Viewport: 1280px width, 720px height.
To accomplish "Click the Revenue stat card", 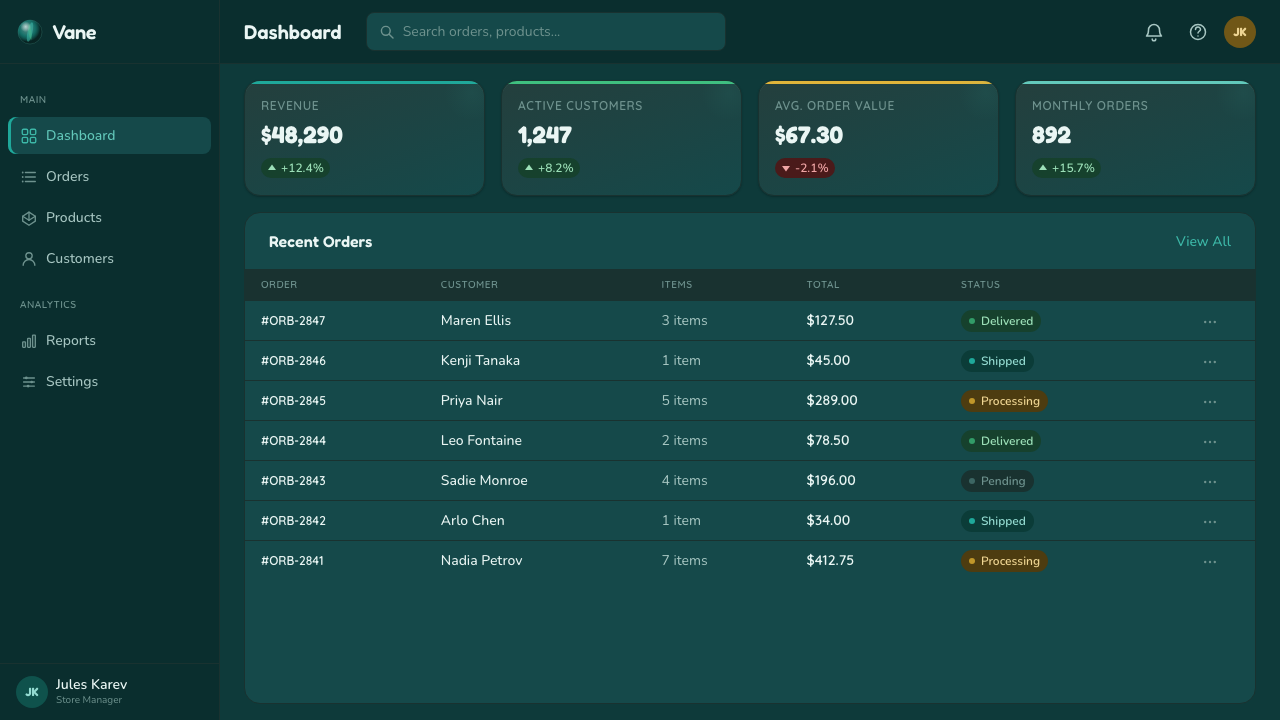I will tap(364, 138).
